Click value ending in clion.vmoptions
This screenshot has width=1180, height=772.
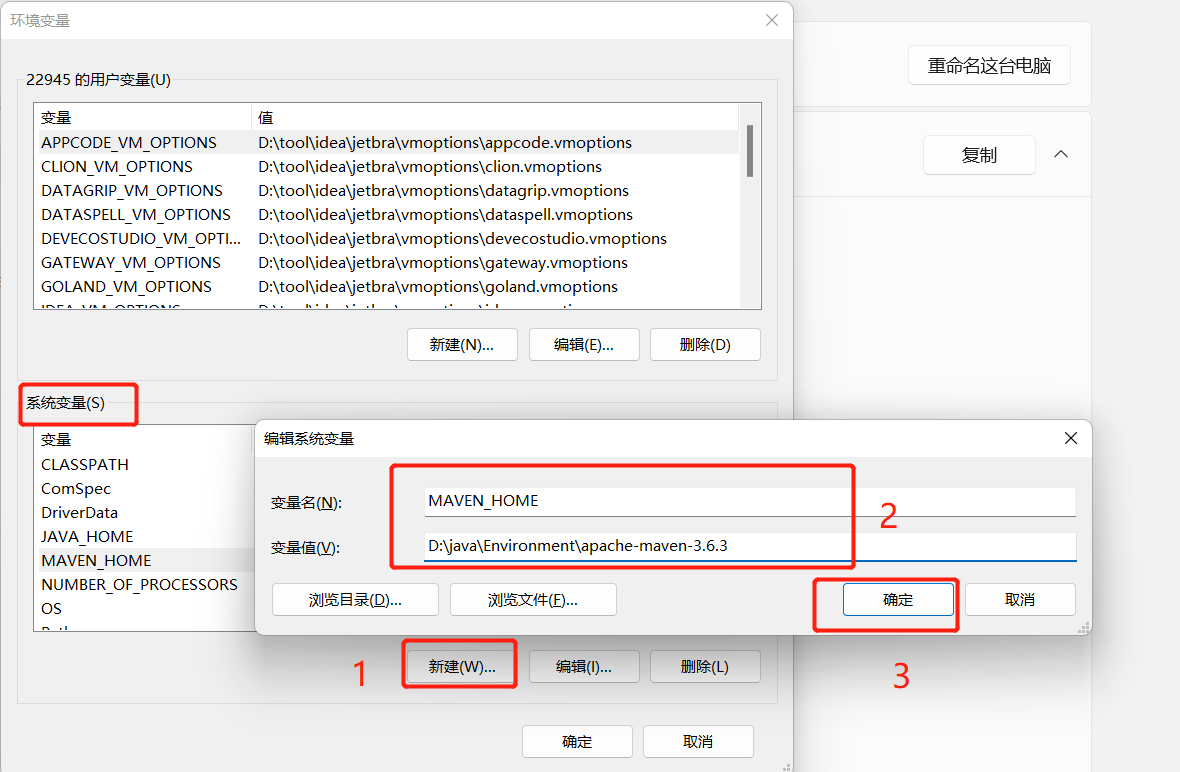(x=430, y=166)
